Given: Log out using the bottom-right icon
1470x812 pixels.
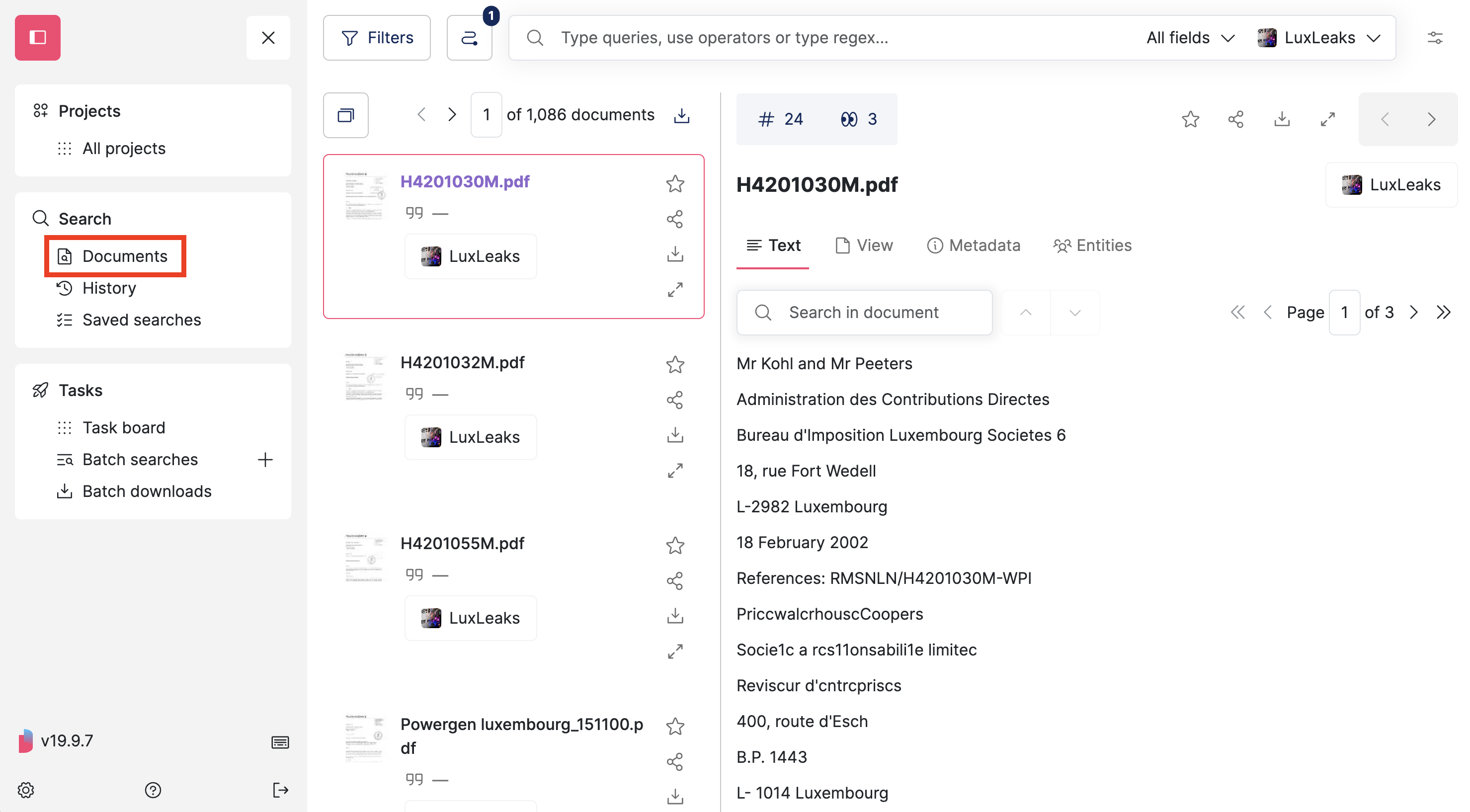Looking at the screenshot, I should (280, 790).
